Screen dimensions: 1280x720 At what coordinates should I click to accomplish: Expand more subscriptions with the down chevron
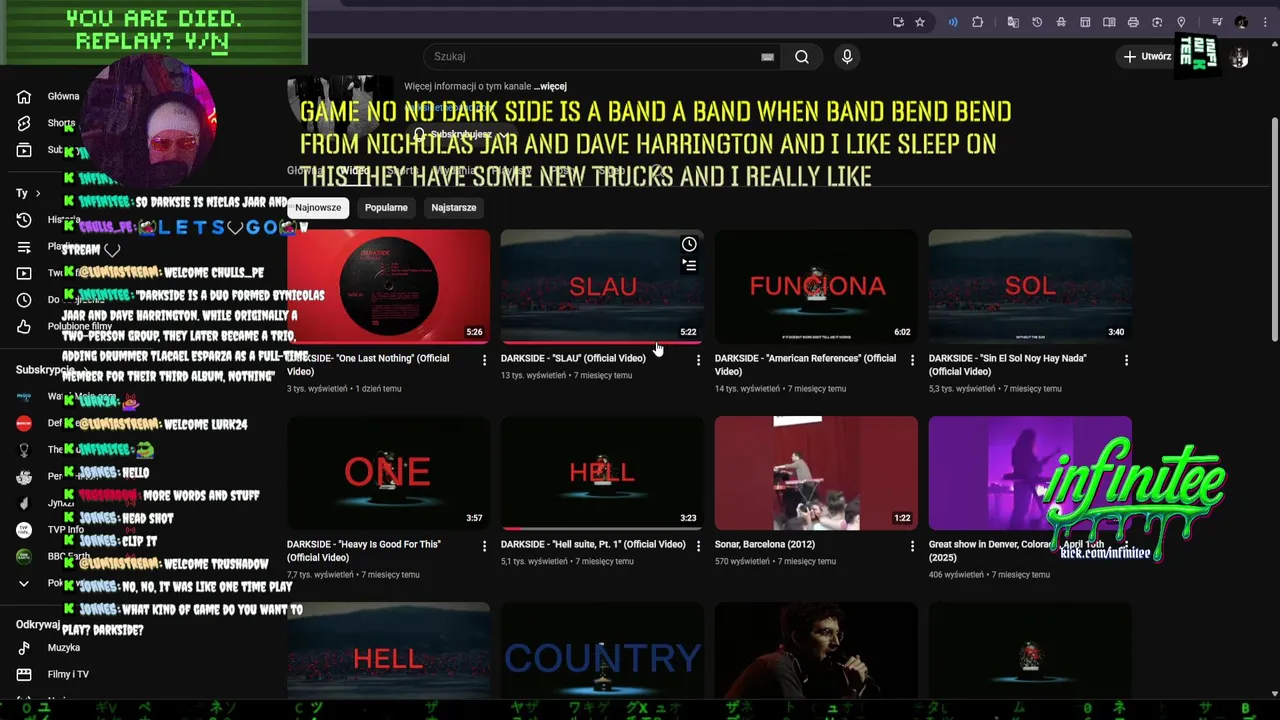pyautogui.click(x=24, y=583)
